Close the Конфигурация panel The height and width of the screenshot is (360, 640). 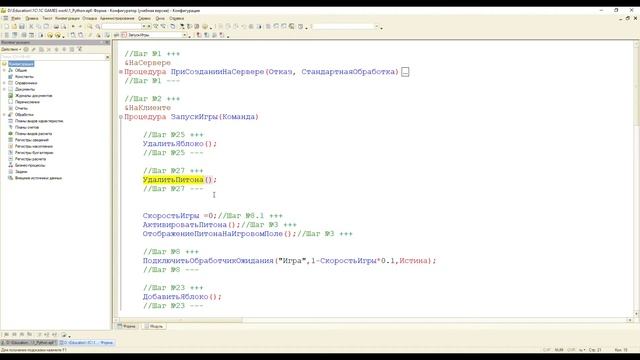pos(107,42)
